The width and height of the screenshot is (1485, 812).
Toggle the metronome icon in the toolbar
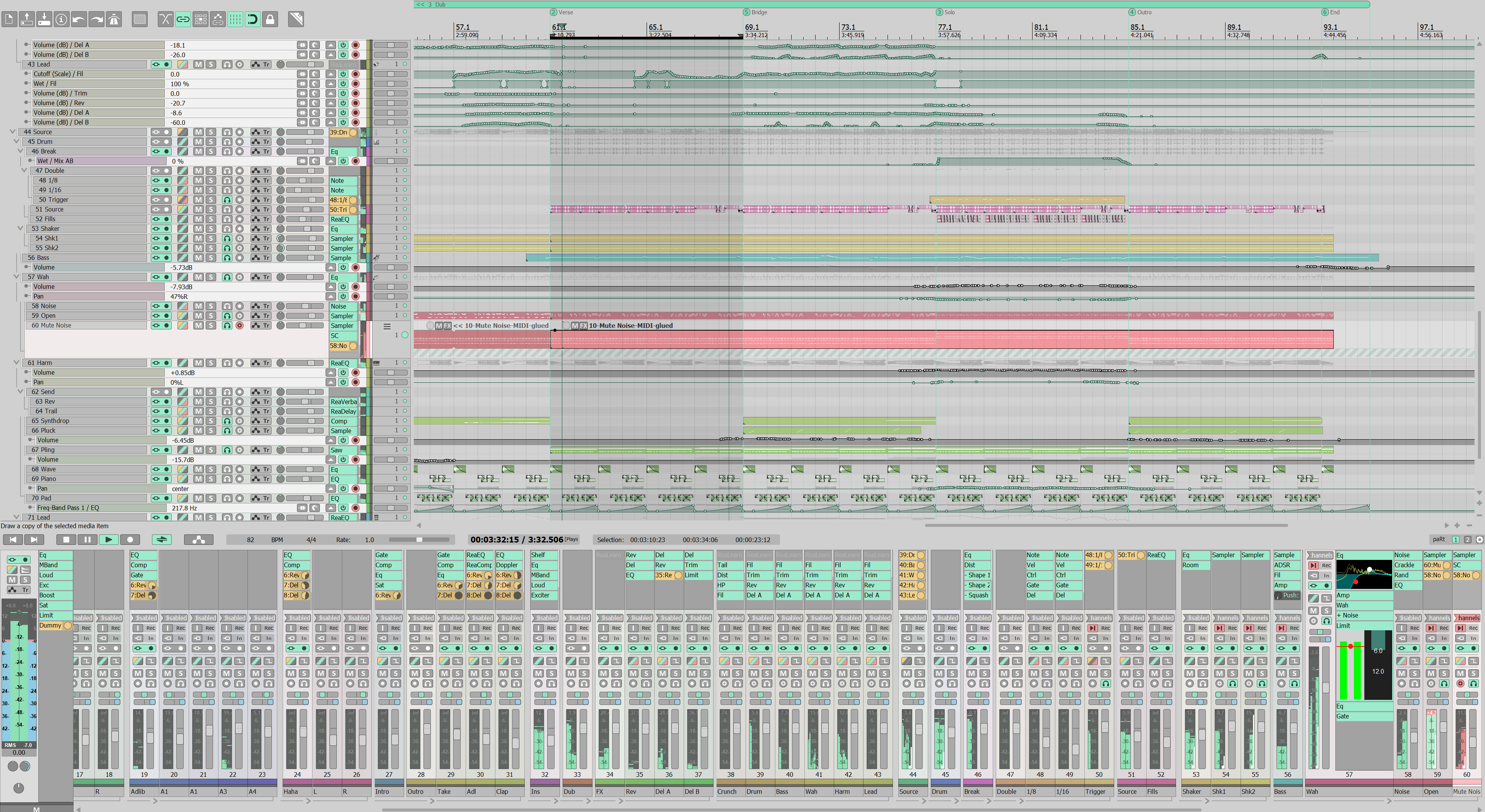[114, 20]
